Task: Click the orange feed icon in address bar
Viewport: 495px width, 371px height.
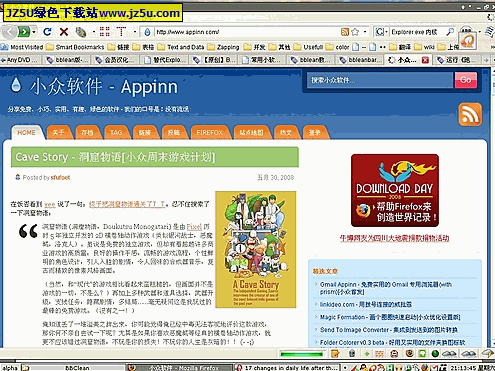Action: [x=345, y=32]
